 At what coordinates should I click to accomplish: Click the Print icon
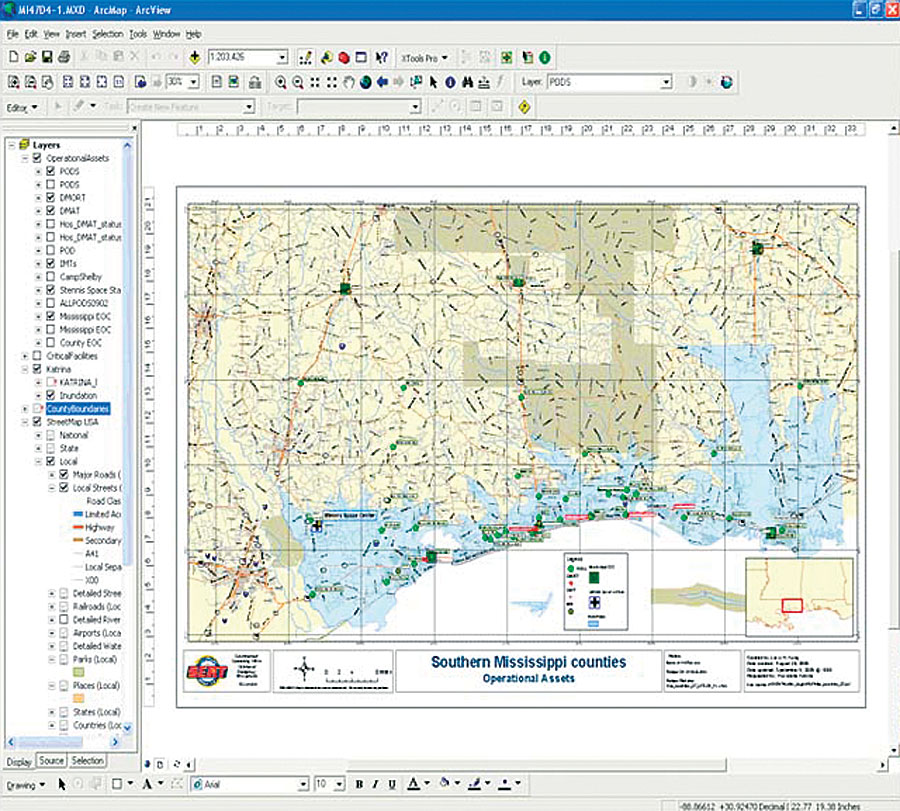pos(63,58)
